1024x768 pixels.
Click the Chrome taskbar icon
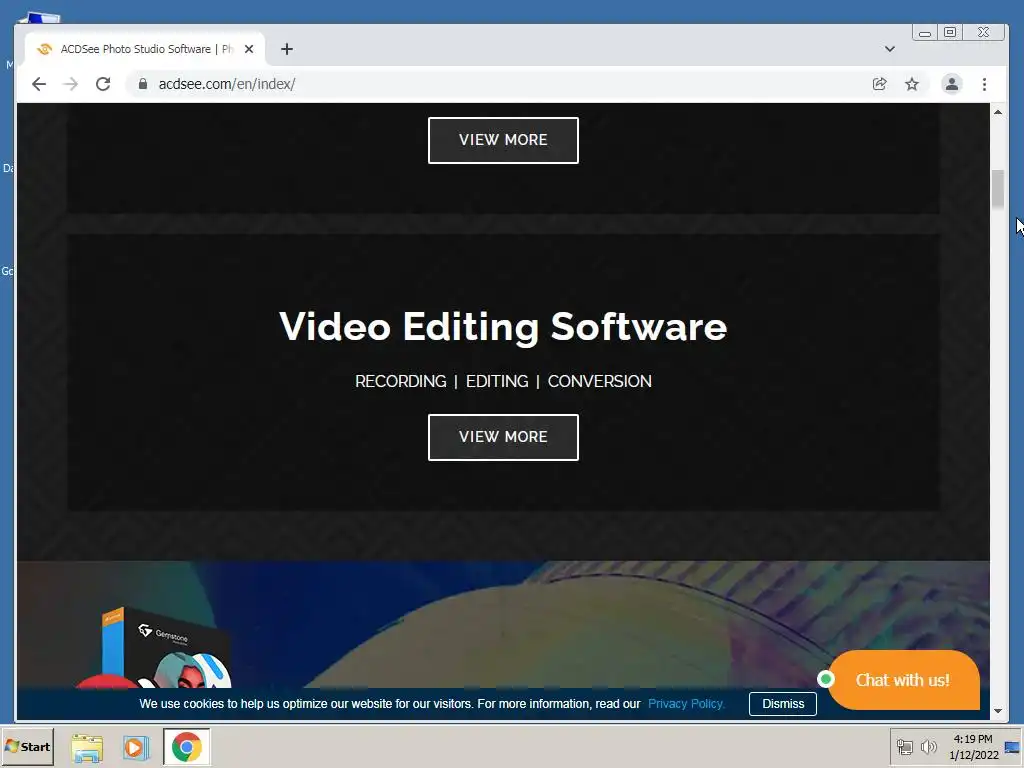point(187,746)
